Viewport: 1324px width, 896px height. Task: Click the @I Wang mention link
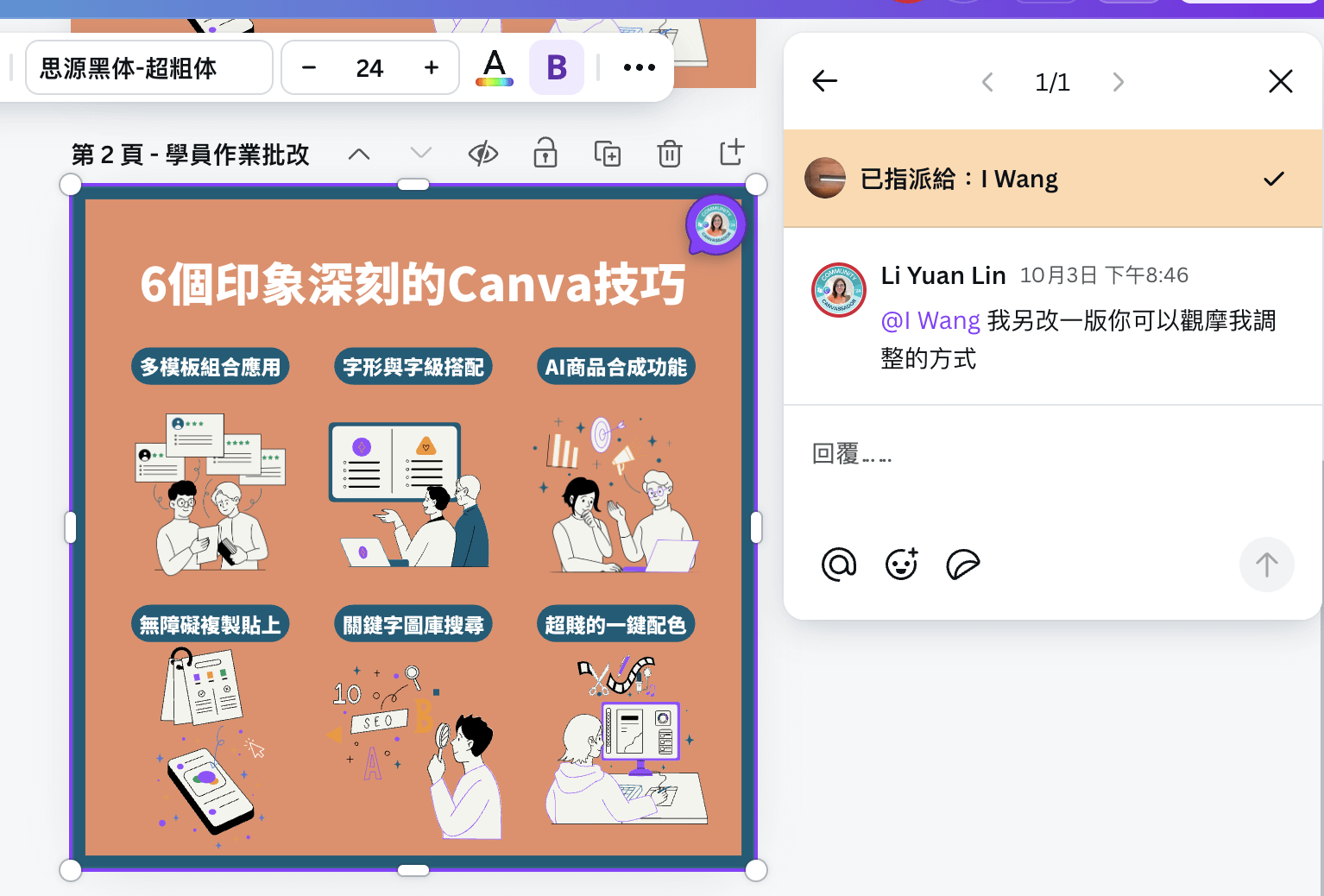click(930, 321)
